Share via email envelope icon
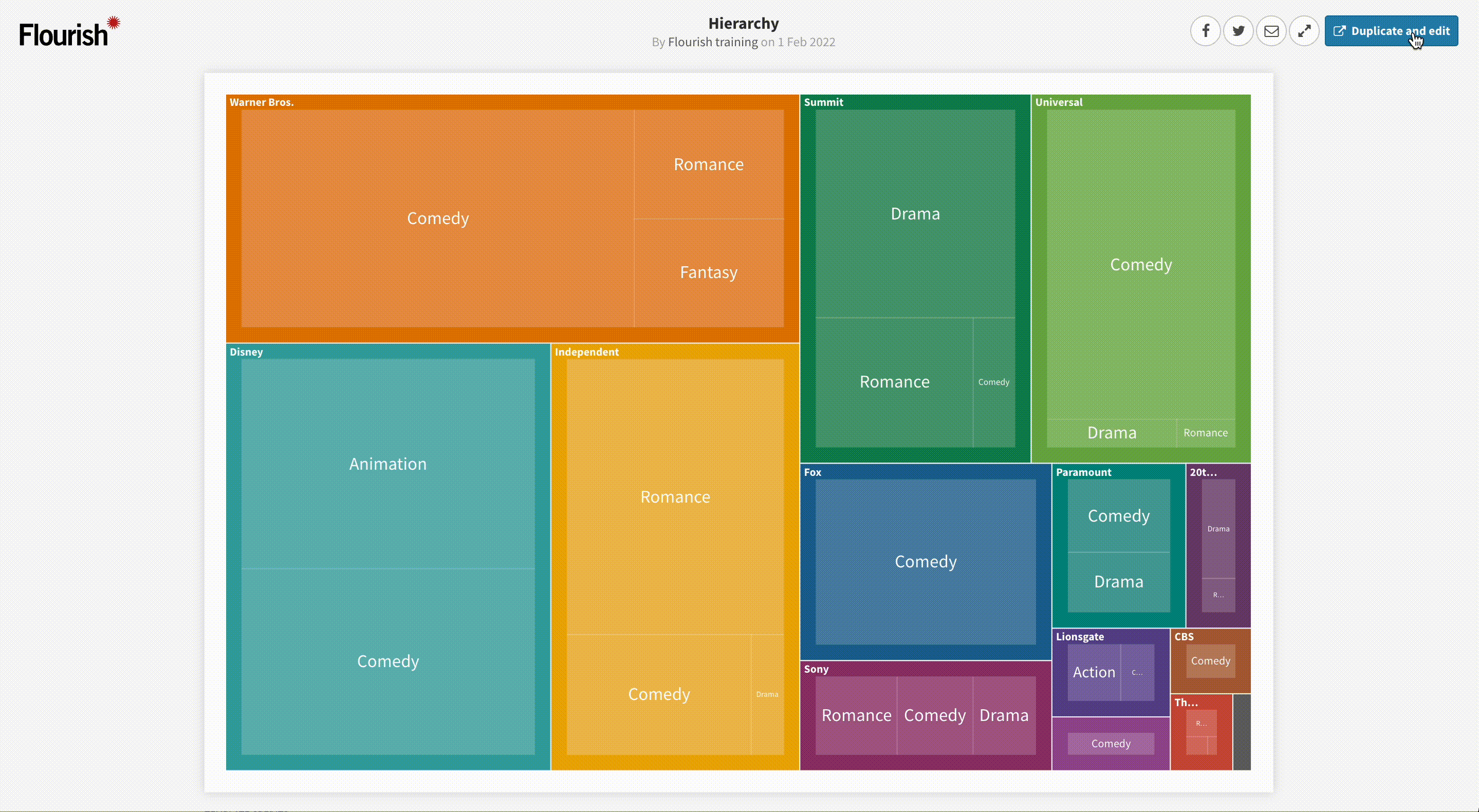 tap(1271, 31)
